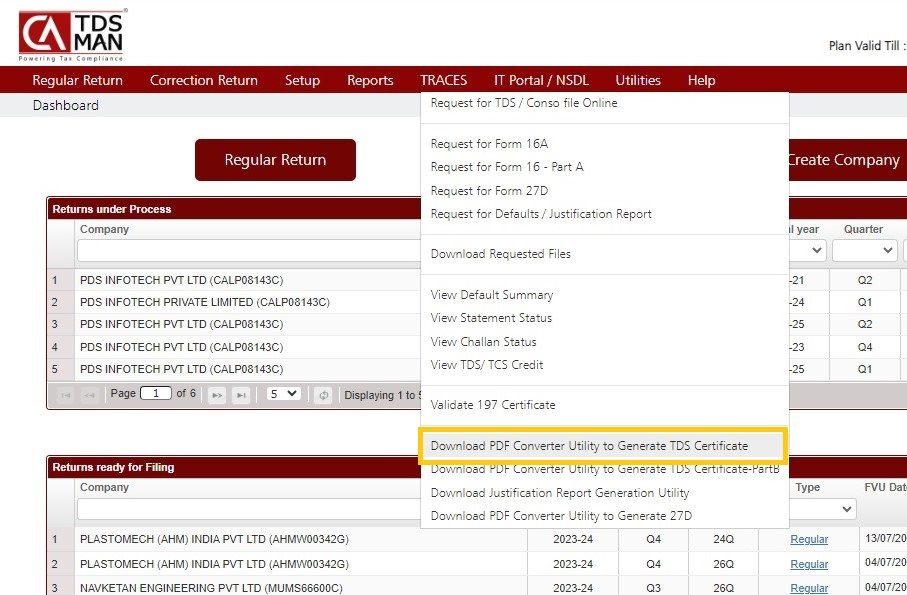The width and height of the screenshot is (907, 595).
Task: Change rows per page from 5
Action: point(283,394)
